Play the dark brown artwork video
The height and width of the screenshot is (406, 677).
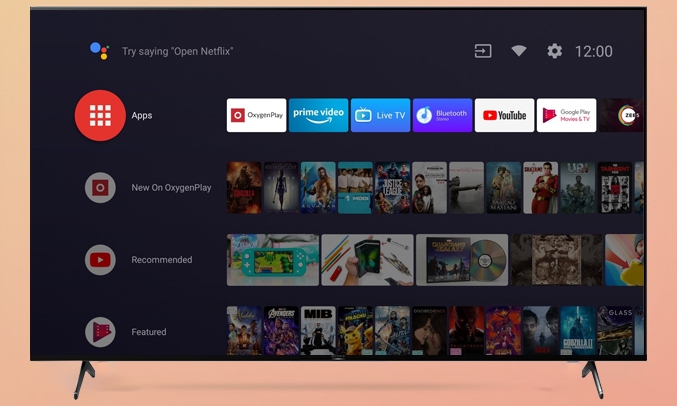point(557,260)
